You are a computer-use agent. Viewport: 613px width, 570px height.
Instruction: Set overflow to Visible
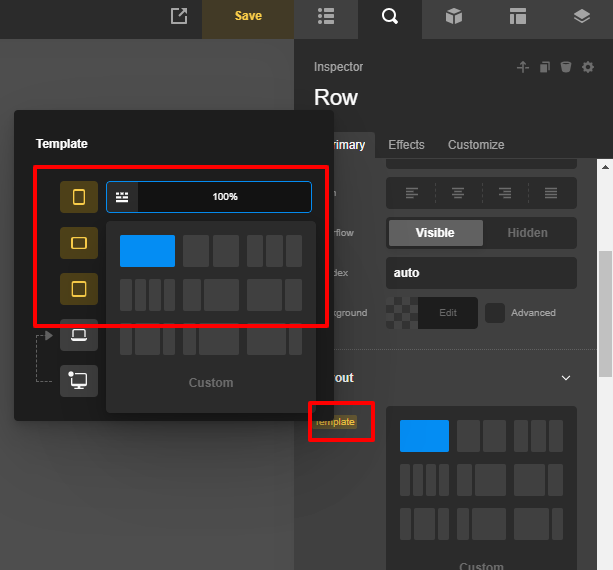click(435, 233)
